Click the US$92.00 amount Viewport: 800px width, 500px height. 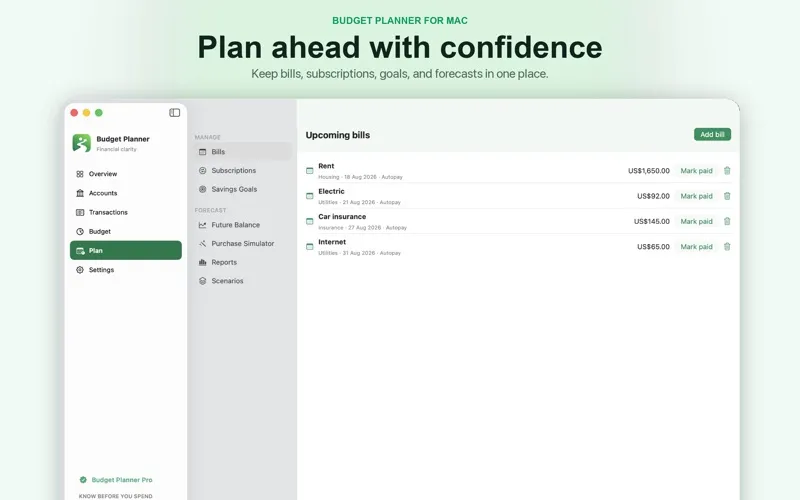click(x=653, y=196)
